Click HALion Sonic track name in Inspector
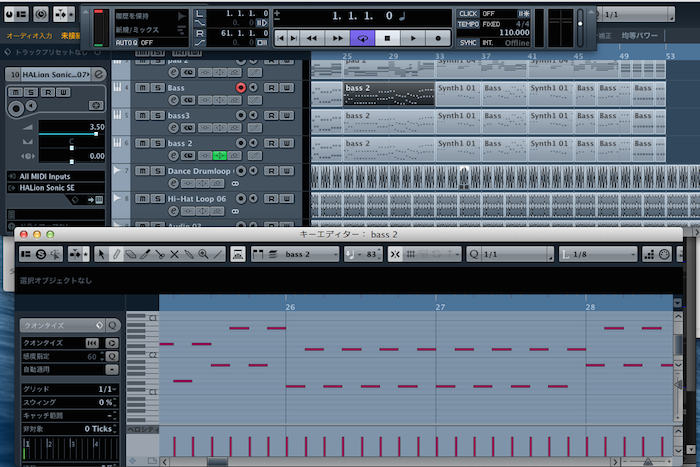 click(x=55, y=74)
